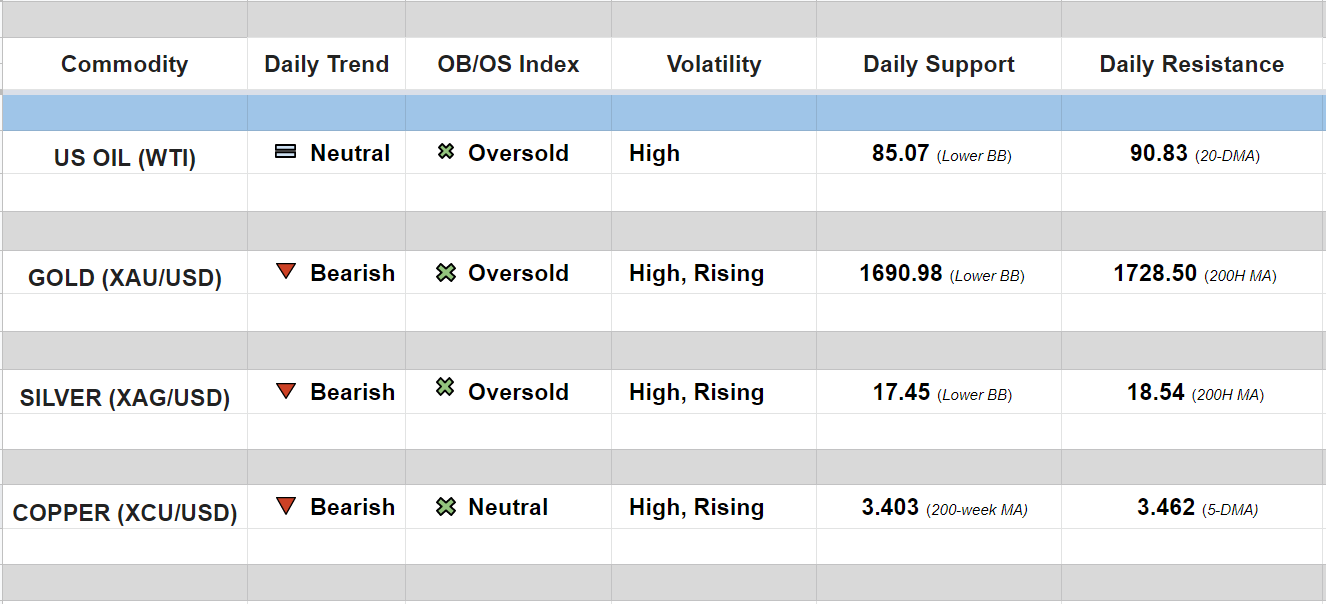Click the red bearish arrow for Copper
Image resolution: width=1326 pixels, height=604 pixels.
click(286, 506)
